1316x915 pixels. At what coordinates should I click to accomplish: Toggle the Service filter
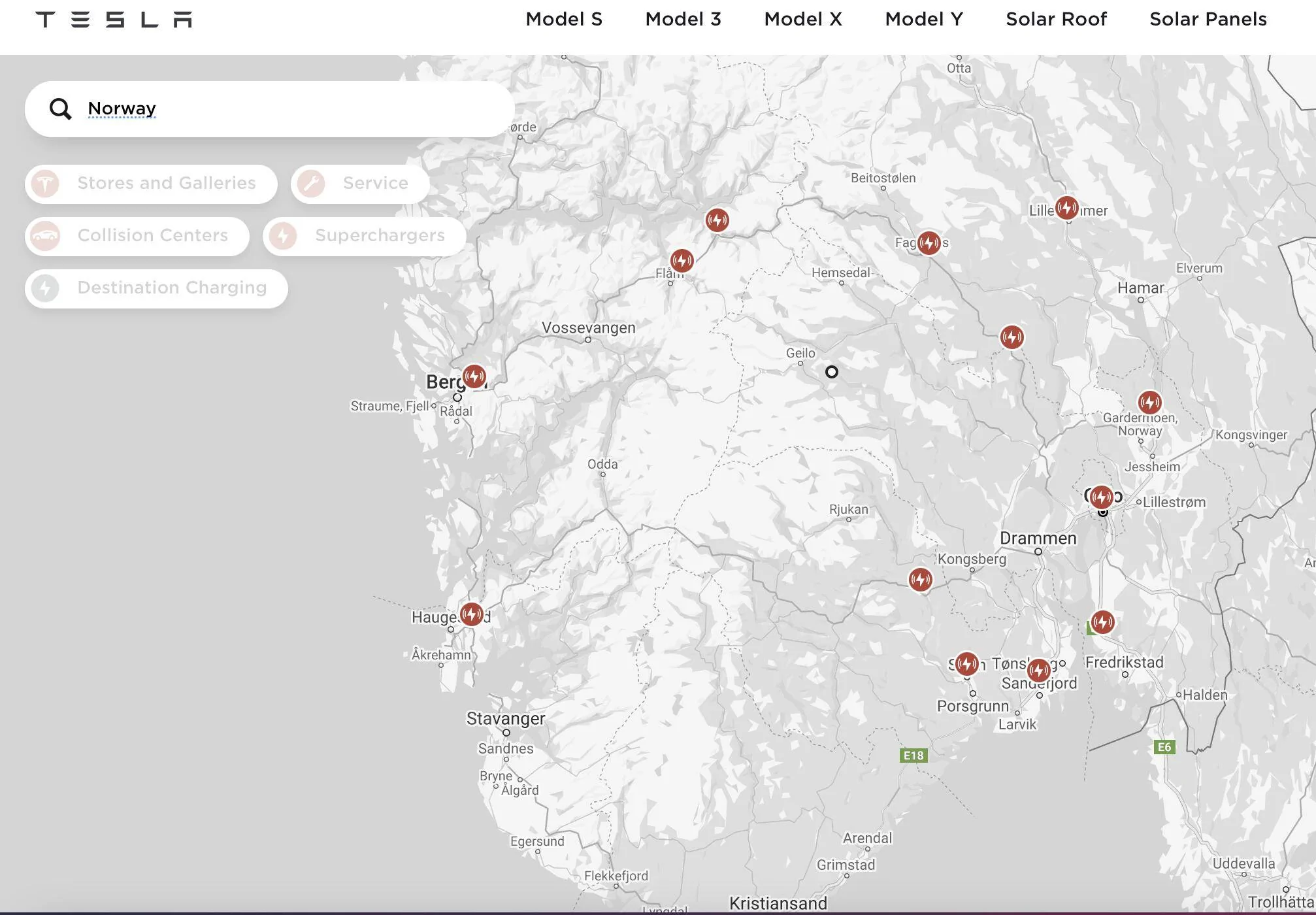pos(360,184)
